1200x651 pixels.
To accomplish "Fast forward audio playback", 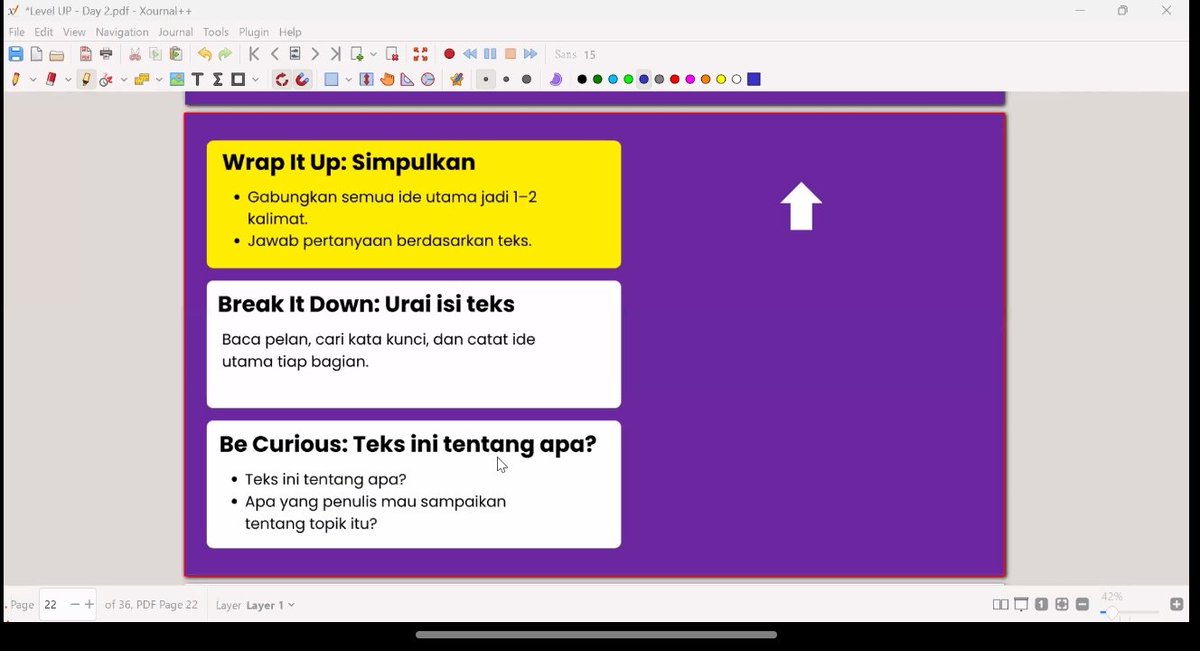I will [530, 54].
